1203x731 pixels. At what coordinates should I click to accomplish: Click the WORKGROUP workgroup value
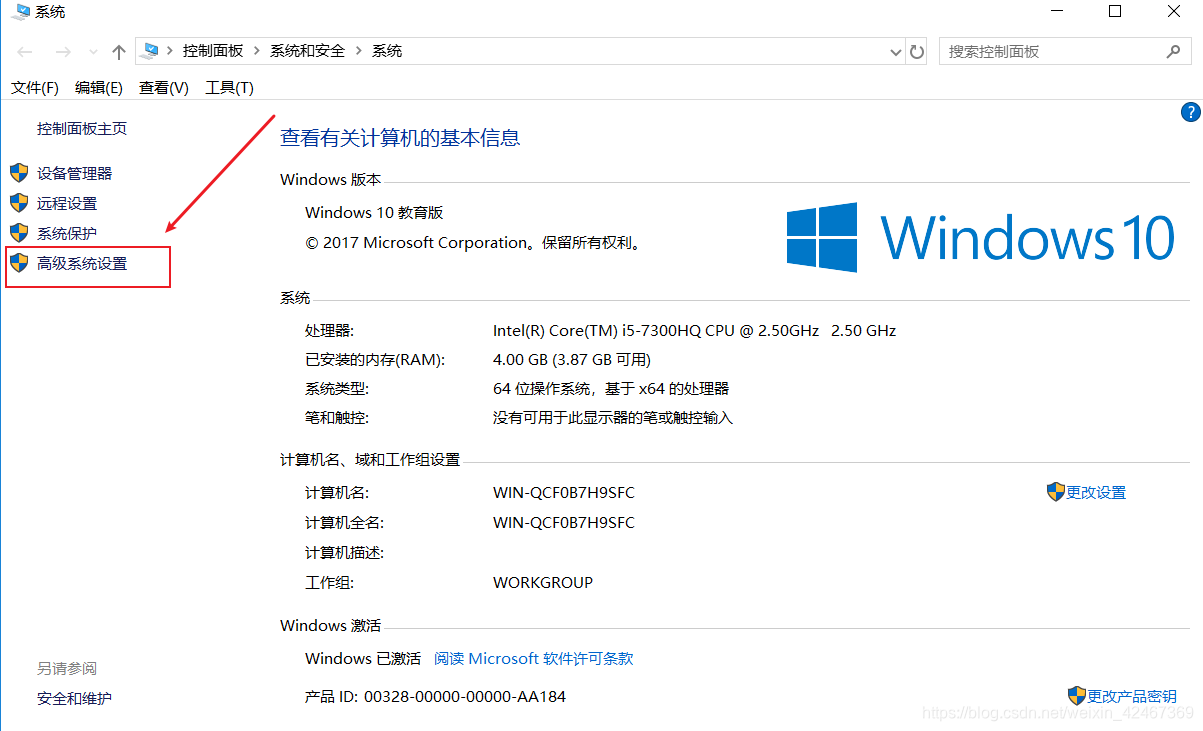click(543, 583)
